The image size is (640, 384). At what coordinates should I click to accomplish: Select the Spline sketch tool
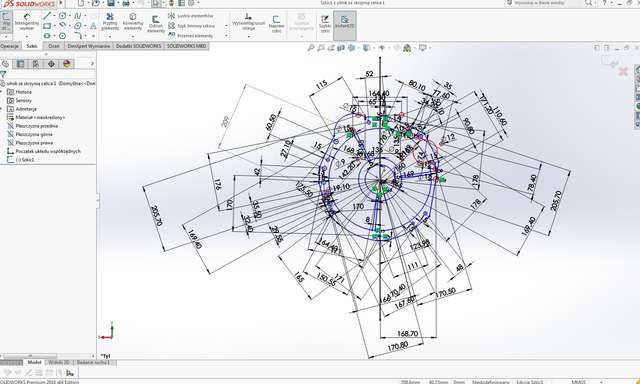tap(78, 16)
